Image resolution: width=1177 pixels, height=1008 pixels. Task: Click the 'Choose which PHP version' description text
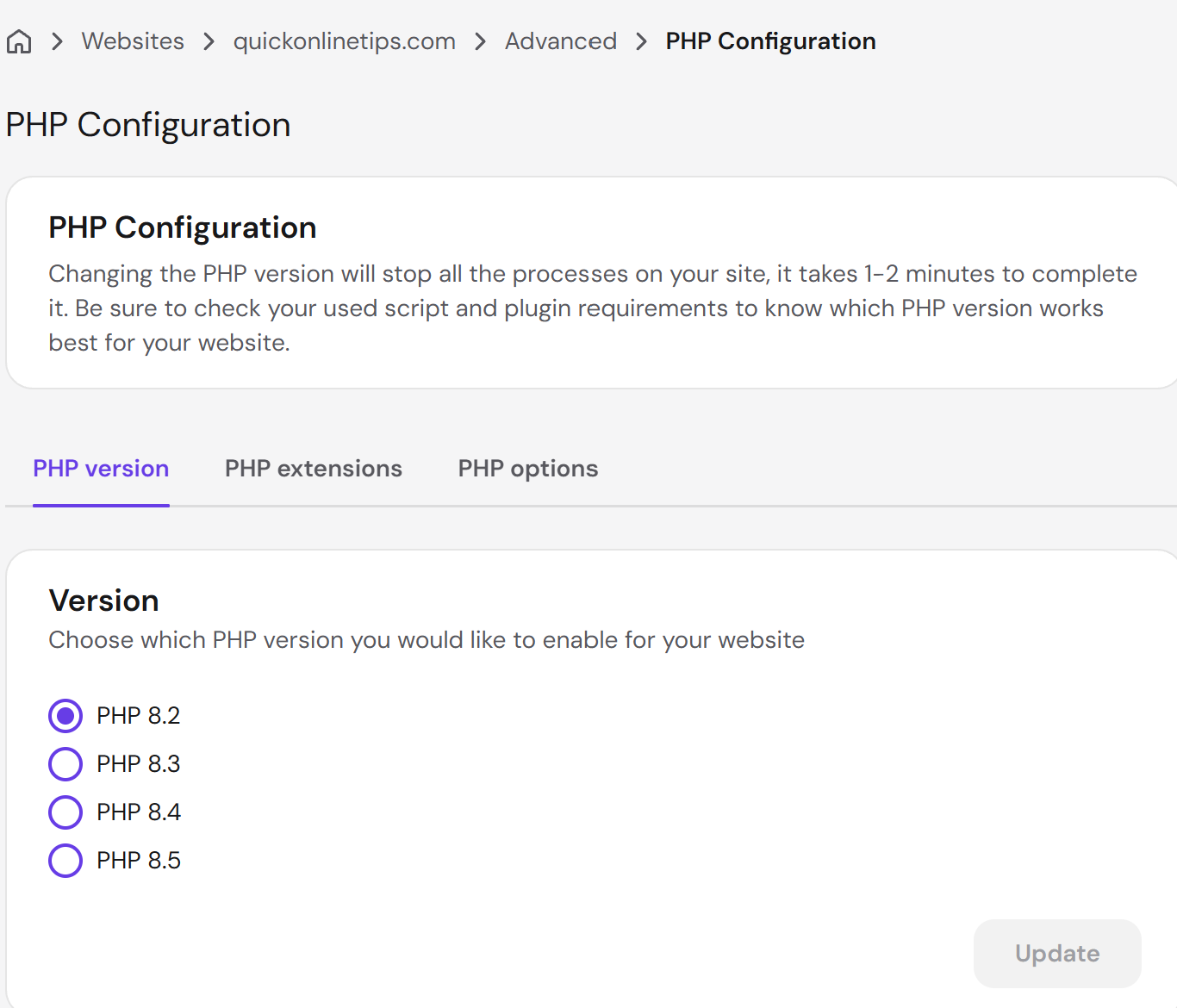point(427,640)
